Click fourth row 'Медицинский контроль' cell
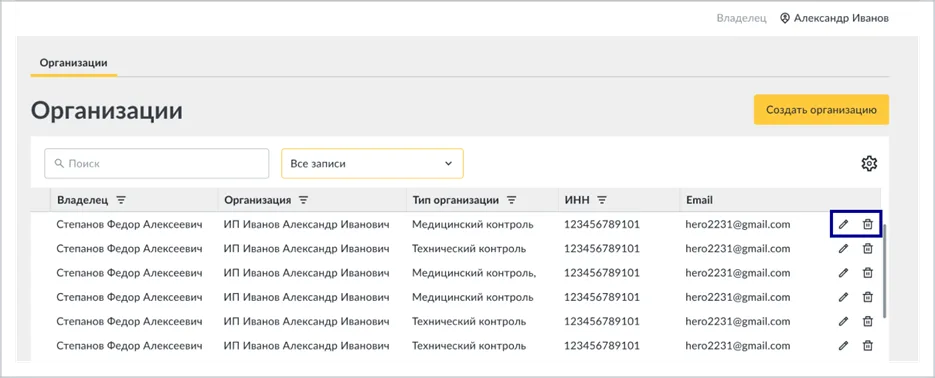The height and width of the screenshot is (378, 935). (x=472, y=297)
